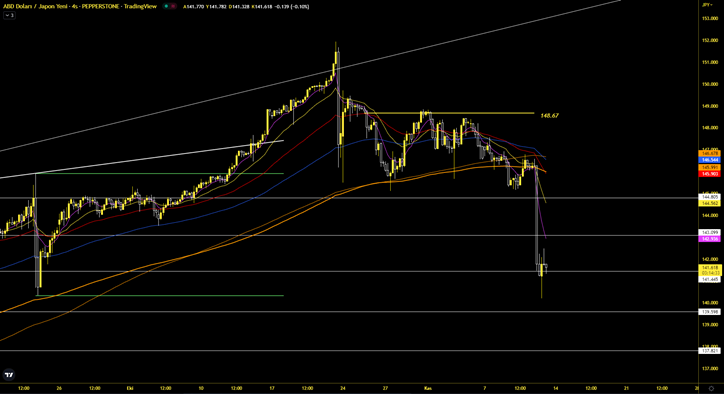Open the JPY currency dropdown

point(706,5)
